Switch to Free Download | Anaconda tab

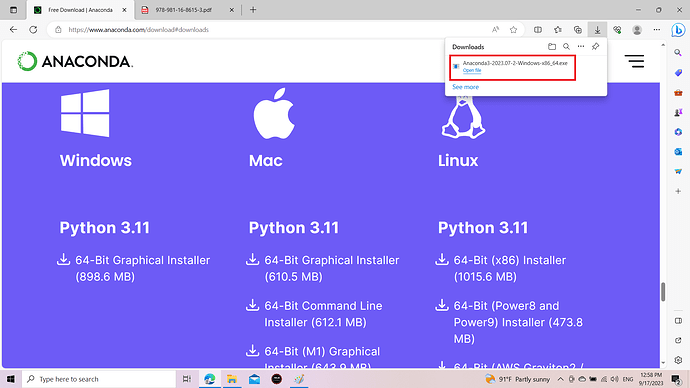pos(81,10)
